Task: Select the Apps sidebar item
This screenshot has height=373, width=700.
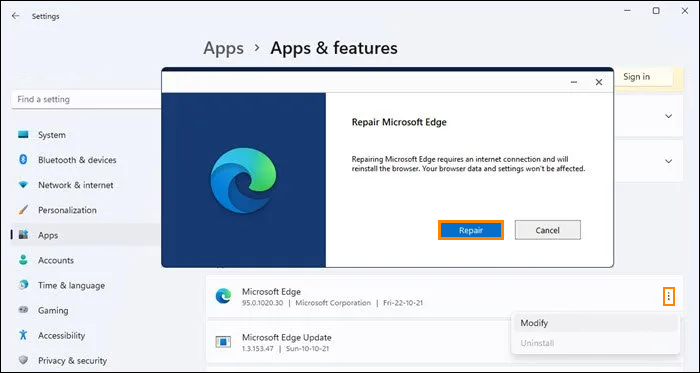Action: click(85, 235)
